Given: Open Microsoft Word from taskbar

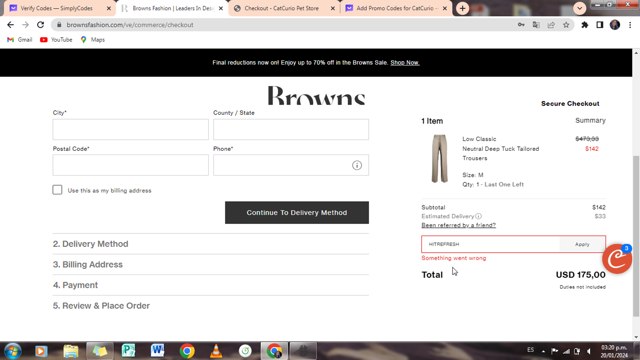Looking at the screenshot, I should (x=158, y=351).
